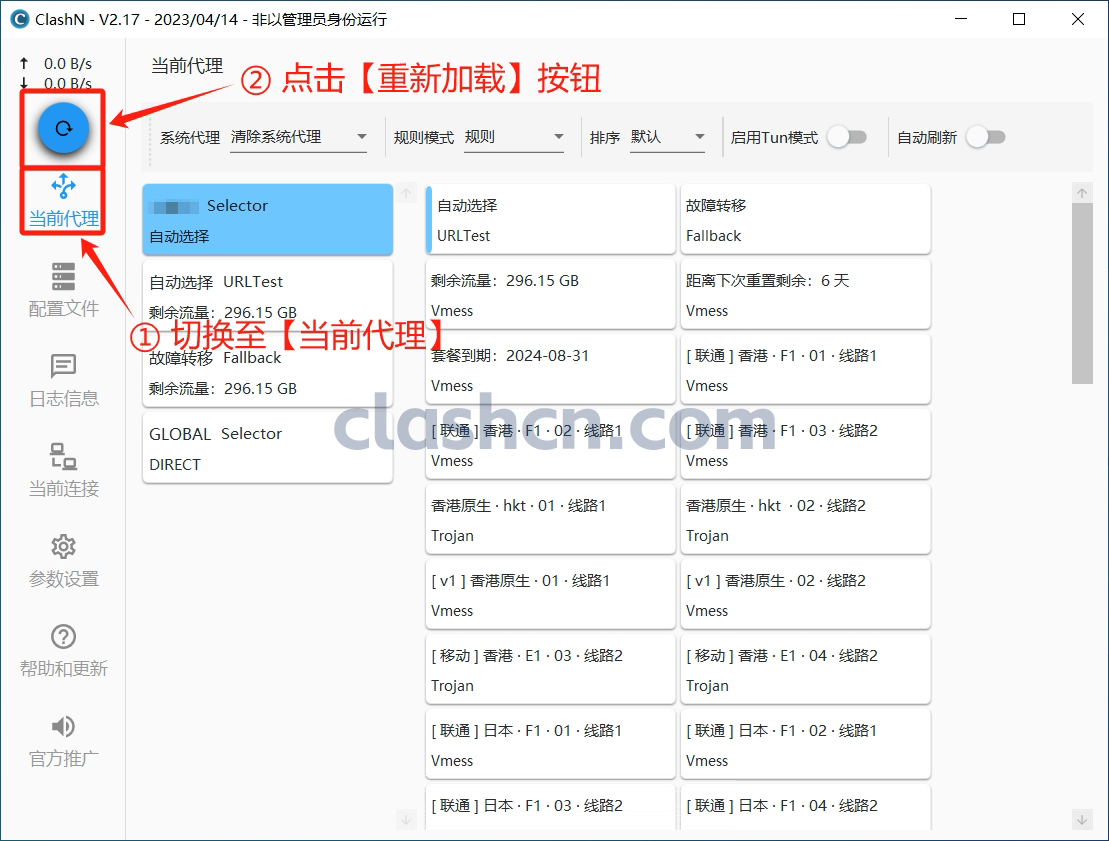Pick [联通] 香港 · F1 · 03 · 线路2 node
Screen dimensions: 1109x841
click(x=806, y=444)
